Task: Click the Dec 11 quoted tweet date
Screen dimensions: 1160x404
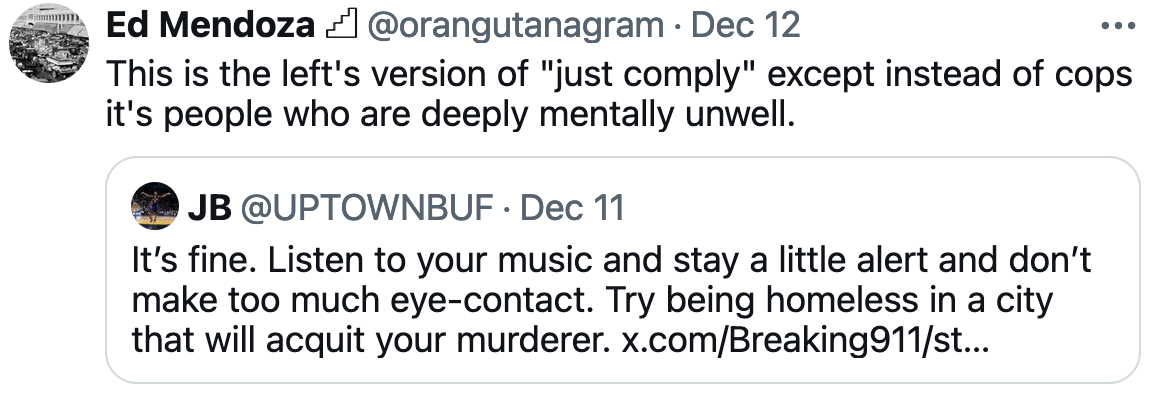Action: 571,207
